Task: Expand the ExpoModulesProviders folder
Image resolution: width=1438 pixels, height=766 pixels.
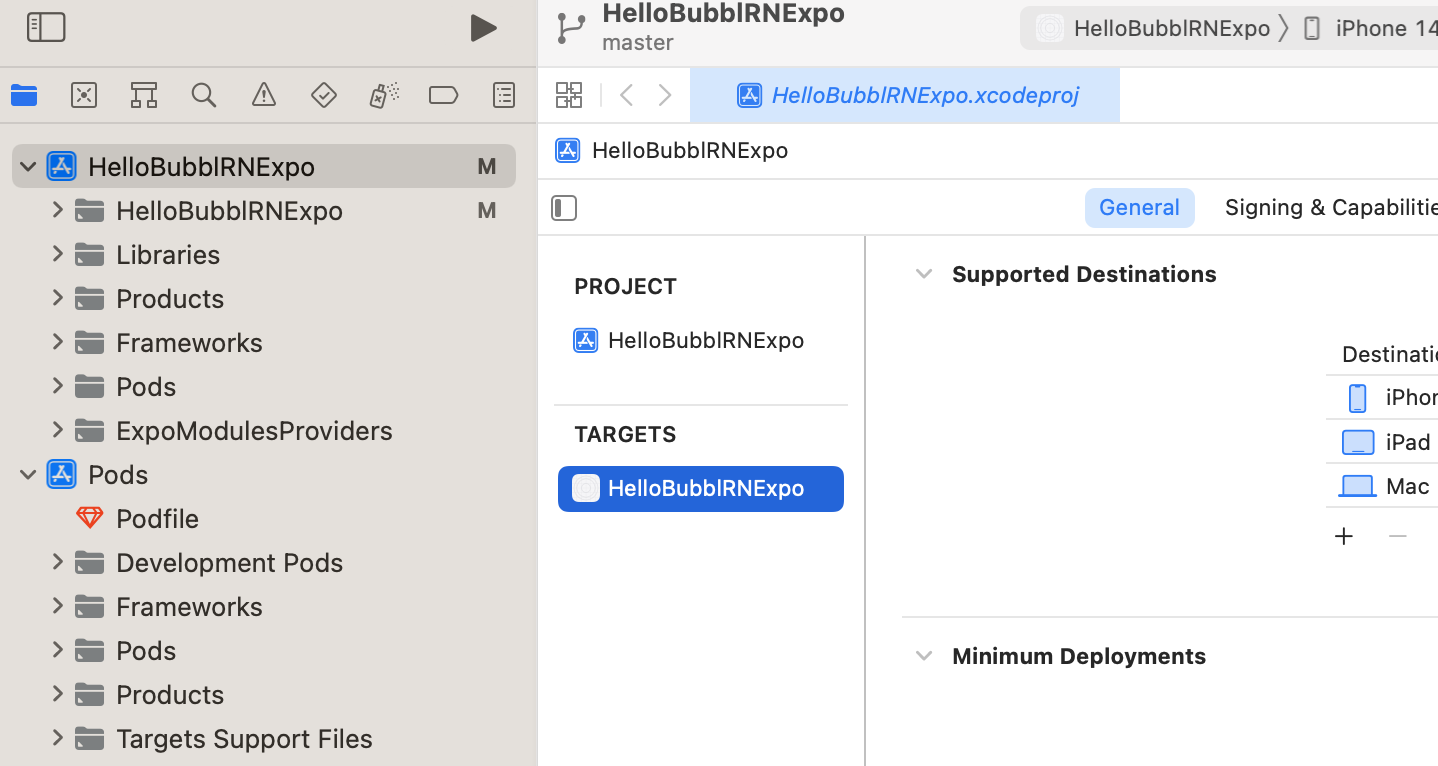Action: pyautogui.click(x=57, y=430)
